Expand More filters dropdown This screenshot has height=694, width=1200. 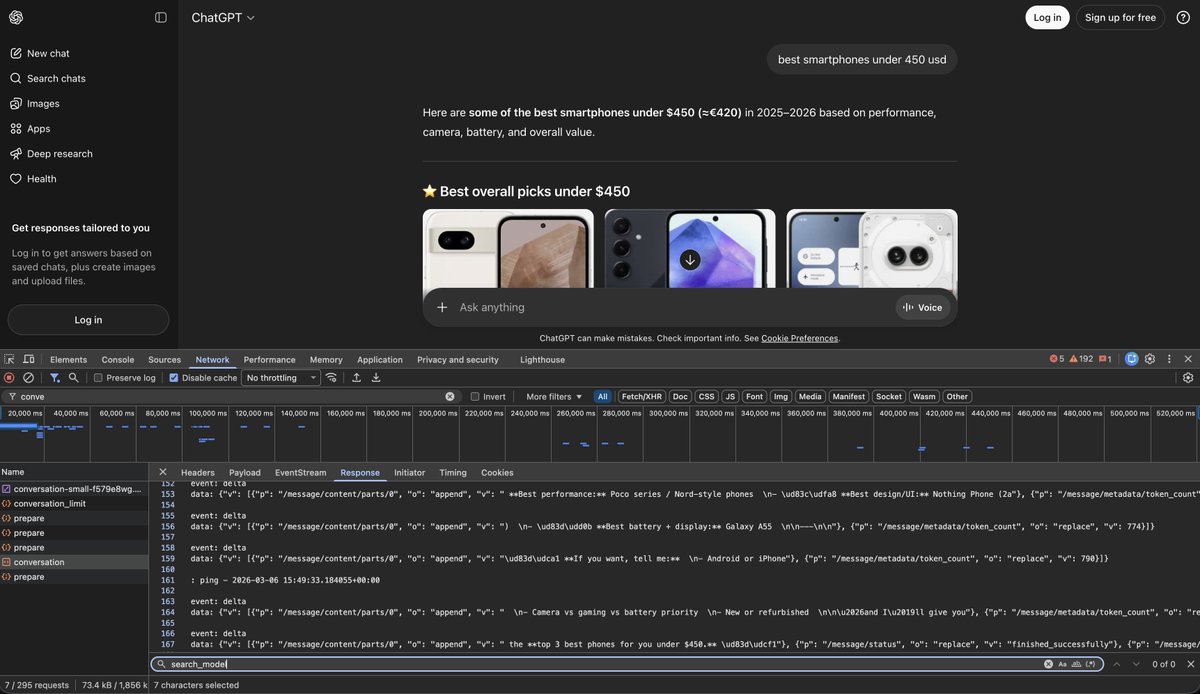click(x=553, y=397)
